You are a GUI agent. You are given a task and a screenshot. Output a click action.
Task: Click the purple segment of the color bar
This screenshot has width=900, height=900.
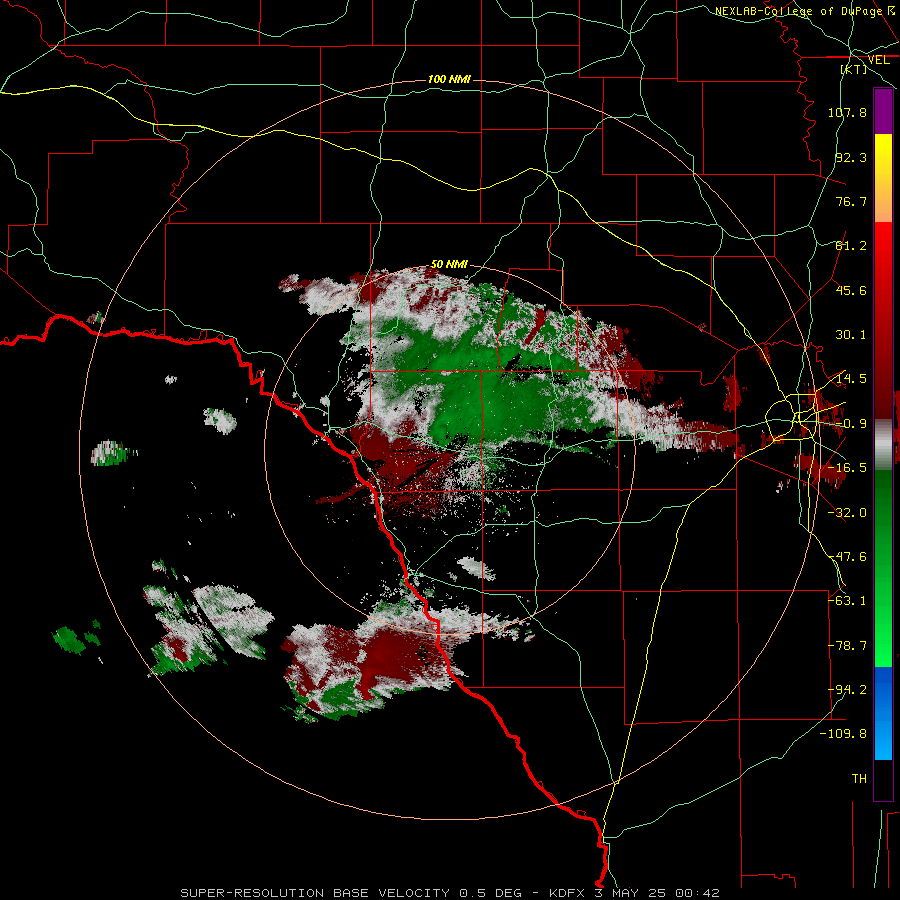click(883, 111)
